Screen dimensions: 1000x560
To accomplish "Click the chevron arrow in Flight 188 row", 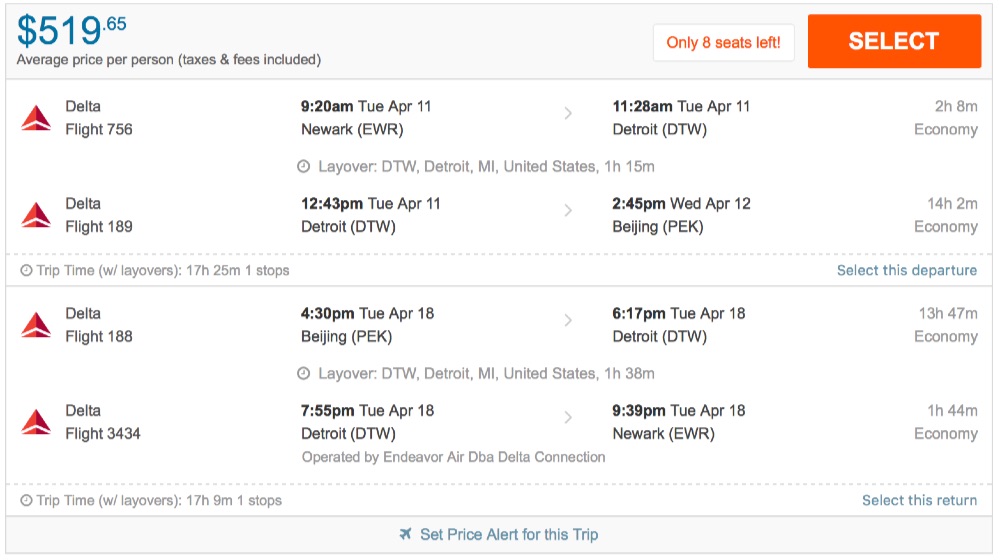I will tap(568, 320).
